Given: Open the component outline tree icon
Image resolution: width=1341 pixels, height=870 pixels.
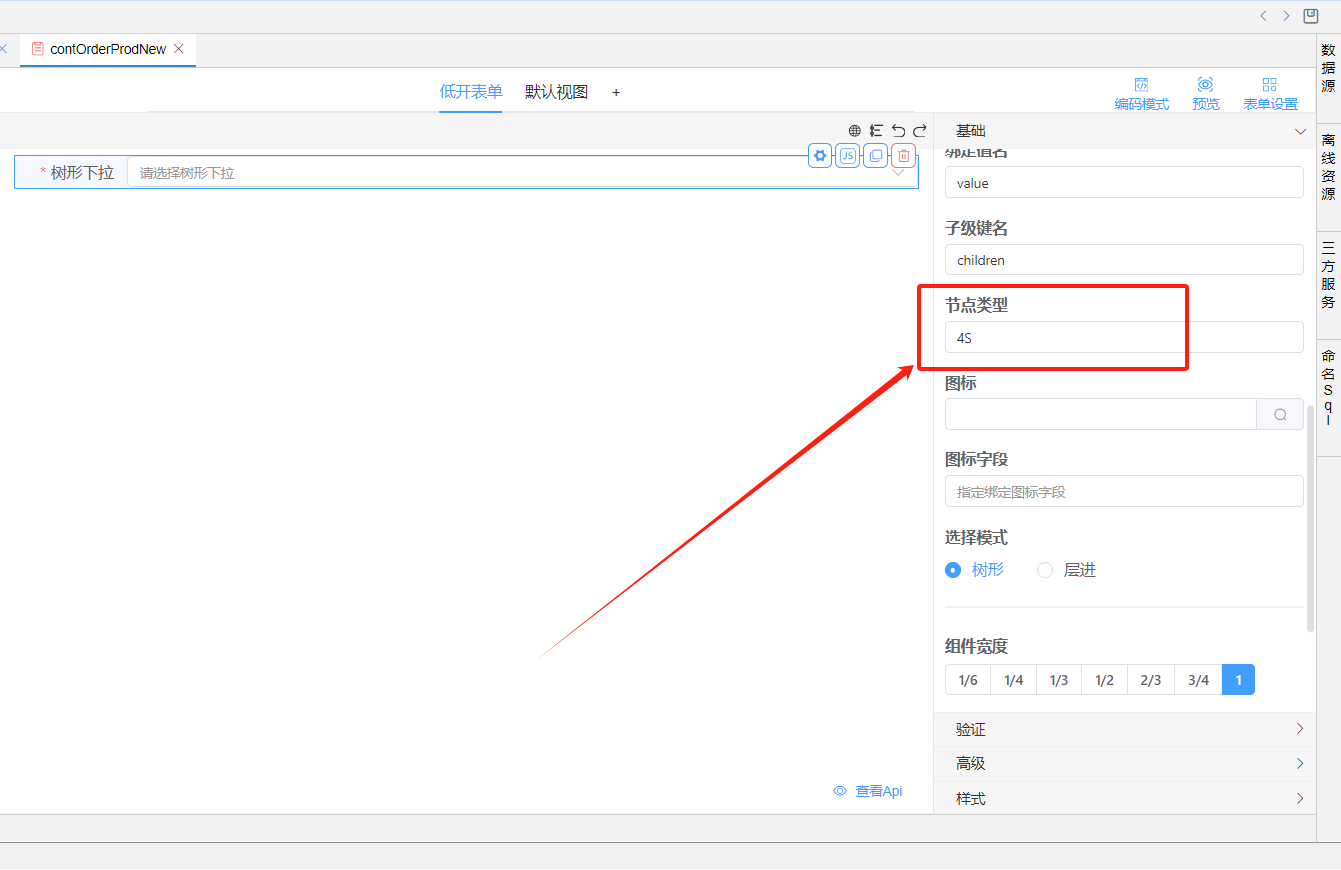Looking at the screenshot, I should 876,131.
